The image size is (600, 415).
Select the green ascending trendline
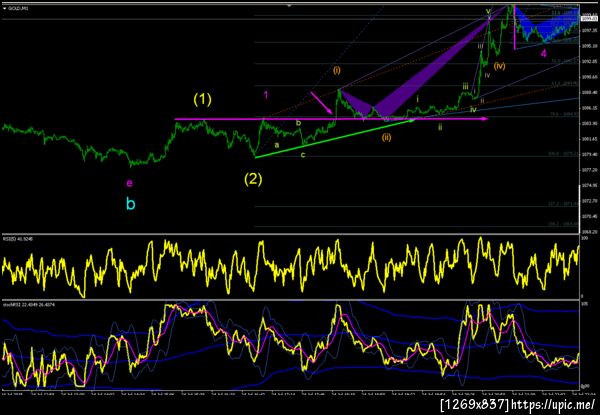pyautogui.click(x=335, y=138)
